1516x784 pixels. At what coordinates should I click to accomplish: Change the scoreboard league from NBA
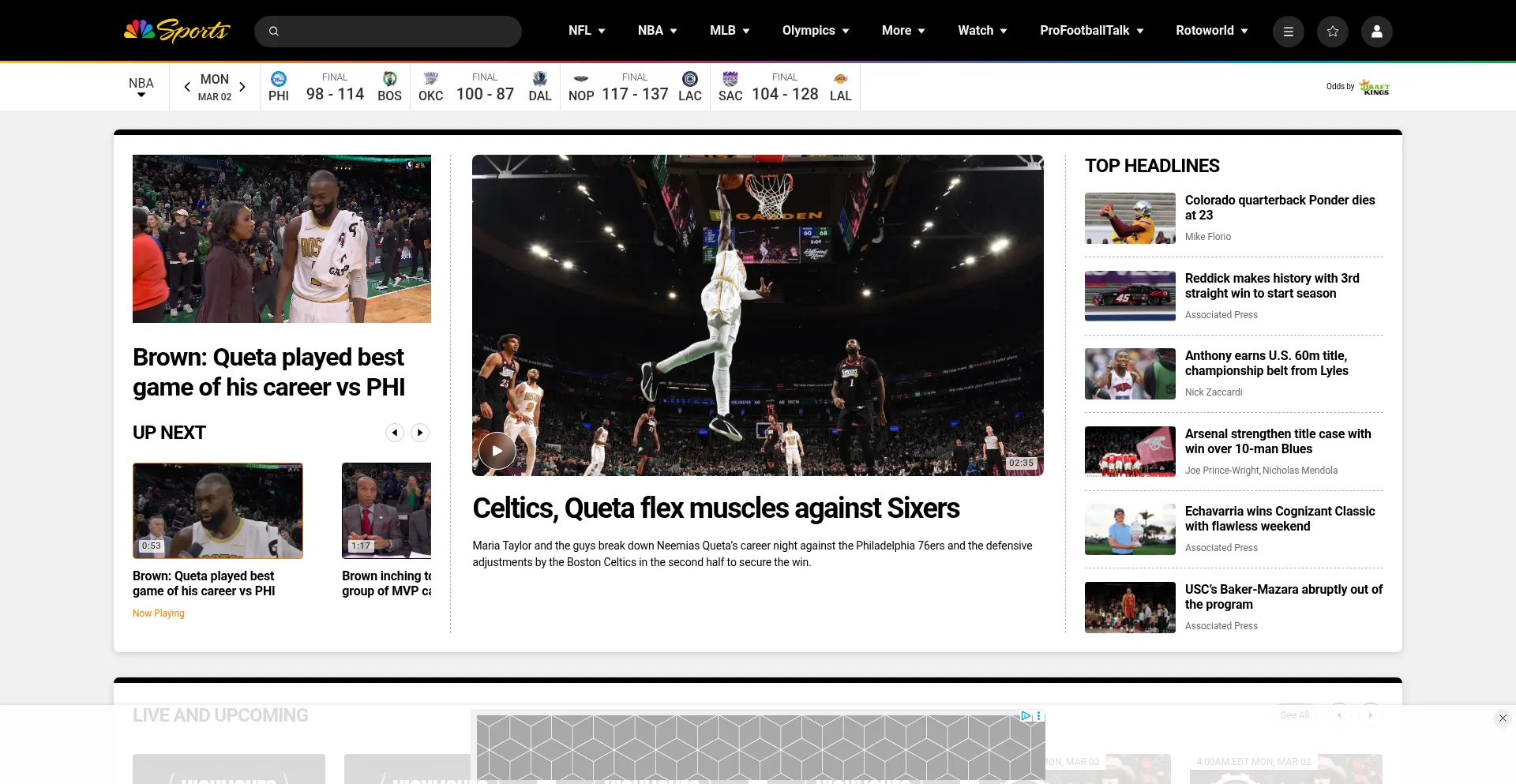[141, 87]
